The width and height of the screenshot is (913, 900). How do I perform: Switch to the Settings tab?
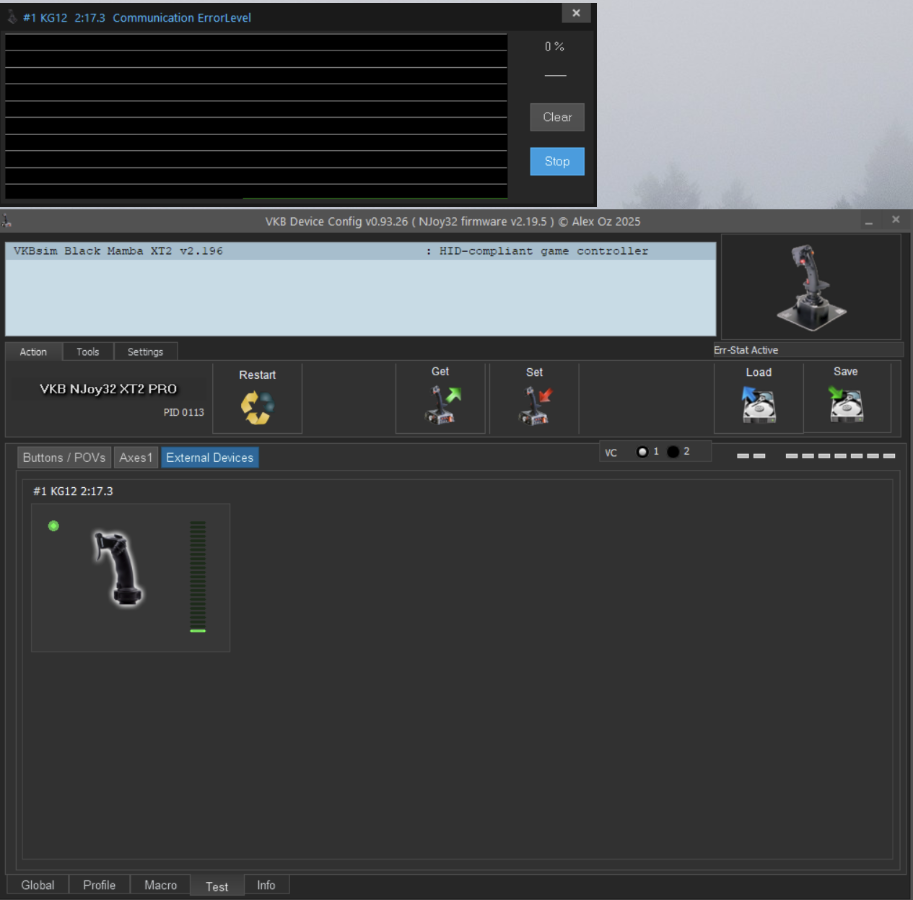(145, 352)
